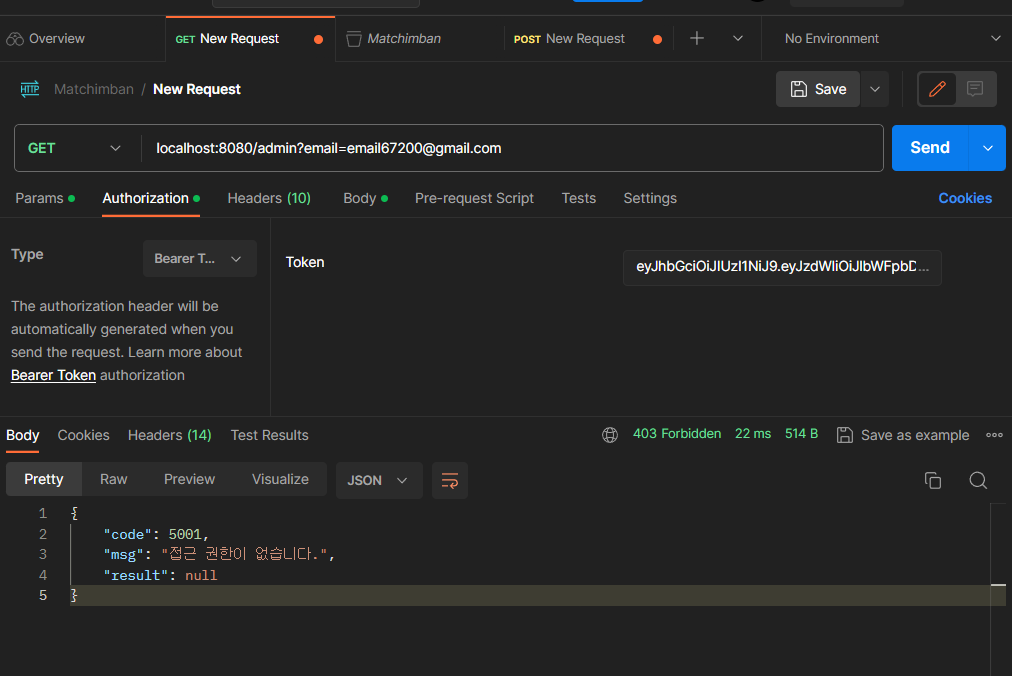This screenshot has height=676, width=1012.
Task: Open the Tests tab
Action: pyautogui.click(x=578, y=198)
